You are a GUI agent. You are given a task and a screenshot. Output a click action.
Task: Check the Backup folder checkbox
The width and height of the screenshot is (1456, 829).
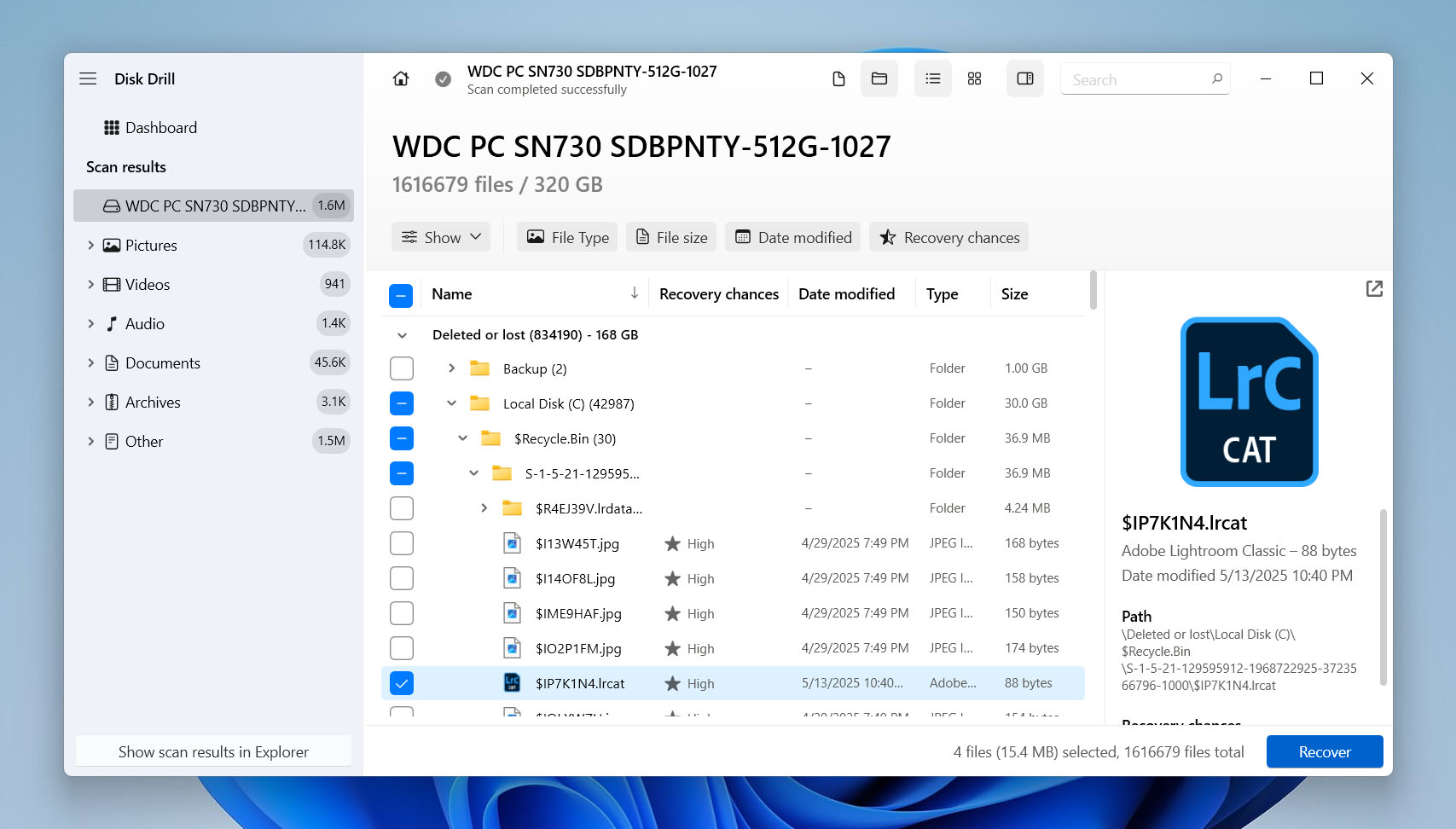coord(402,368)
